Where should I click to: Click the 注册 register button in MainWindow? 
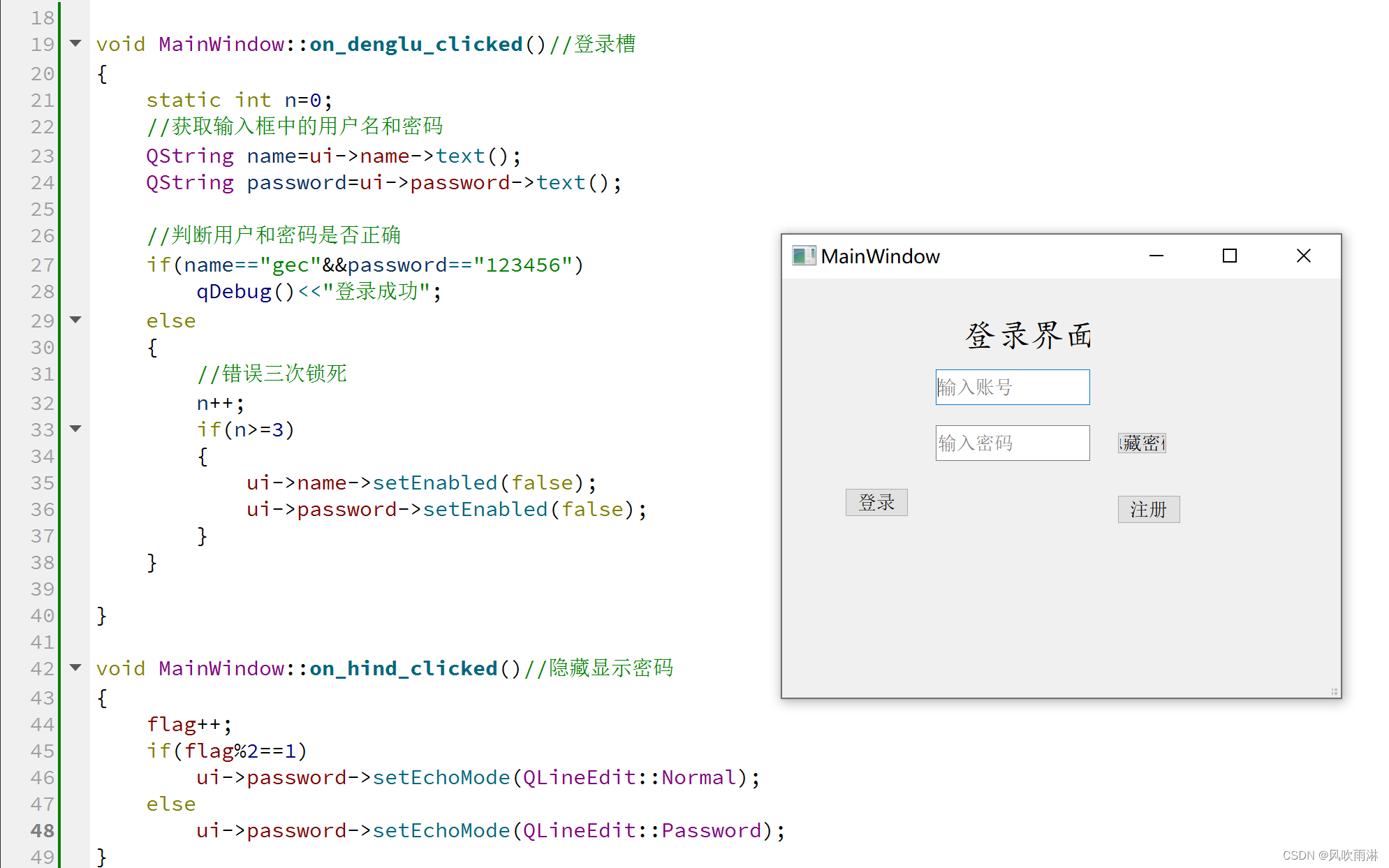(x=1149, y=508)
